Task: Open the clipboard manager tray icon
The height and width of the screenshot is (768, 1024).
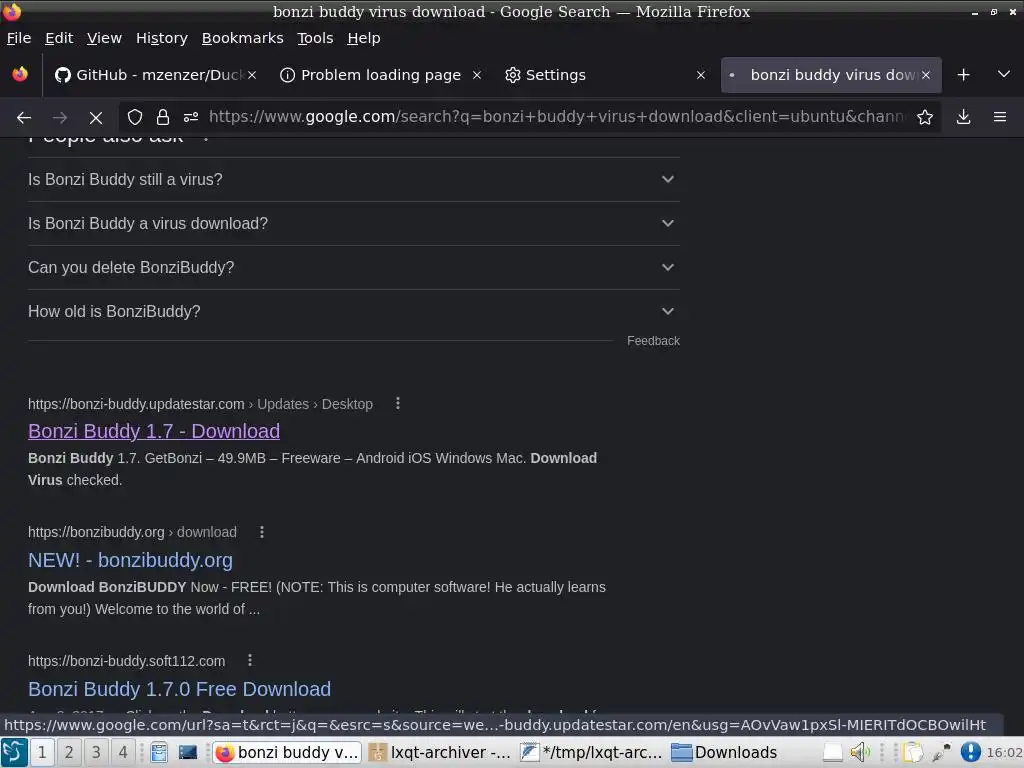Action: point(912,752)
